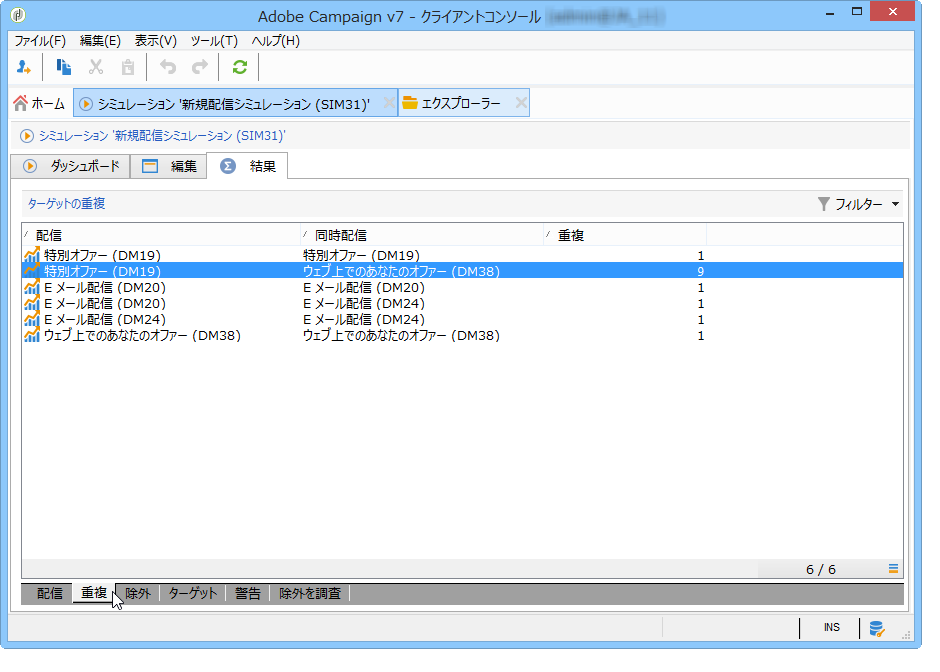Viewport: 940px width, 672px height.
Task: Sort by the 配信 column header
Action: pos(161,235)
